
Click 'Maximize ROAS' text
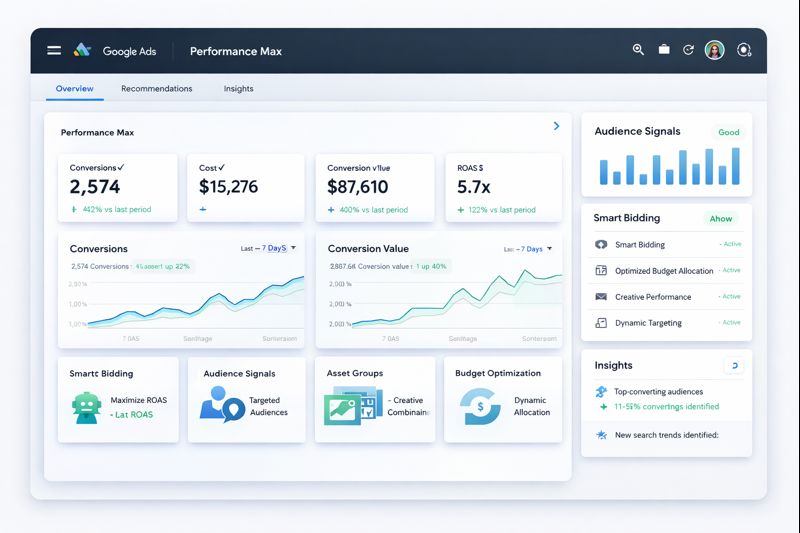pos(139,400)
